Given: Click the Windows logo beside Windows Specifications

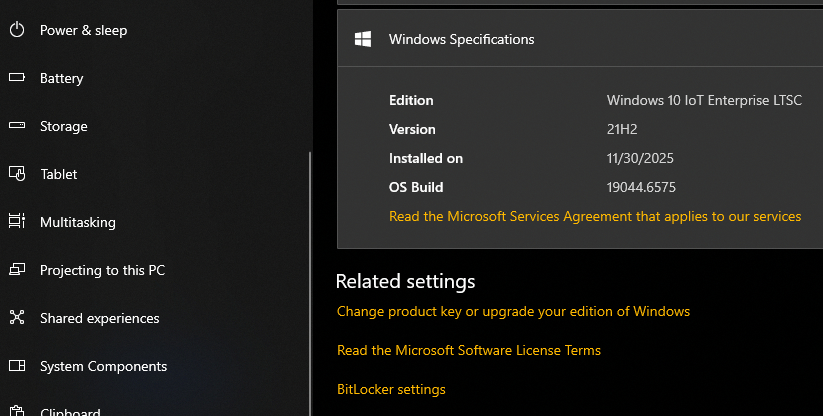Looking at the screenshot, I should click(x=364, y=39).
